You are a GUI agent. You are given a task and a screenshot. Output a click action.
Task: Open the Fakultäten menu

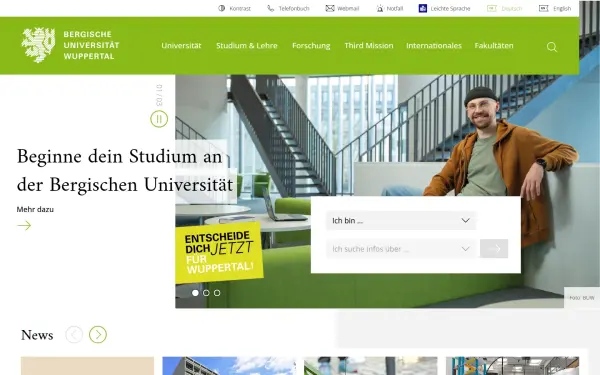pos(494,46)
